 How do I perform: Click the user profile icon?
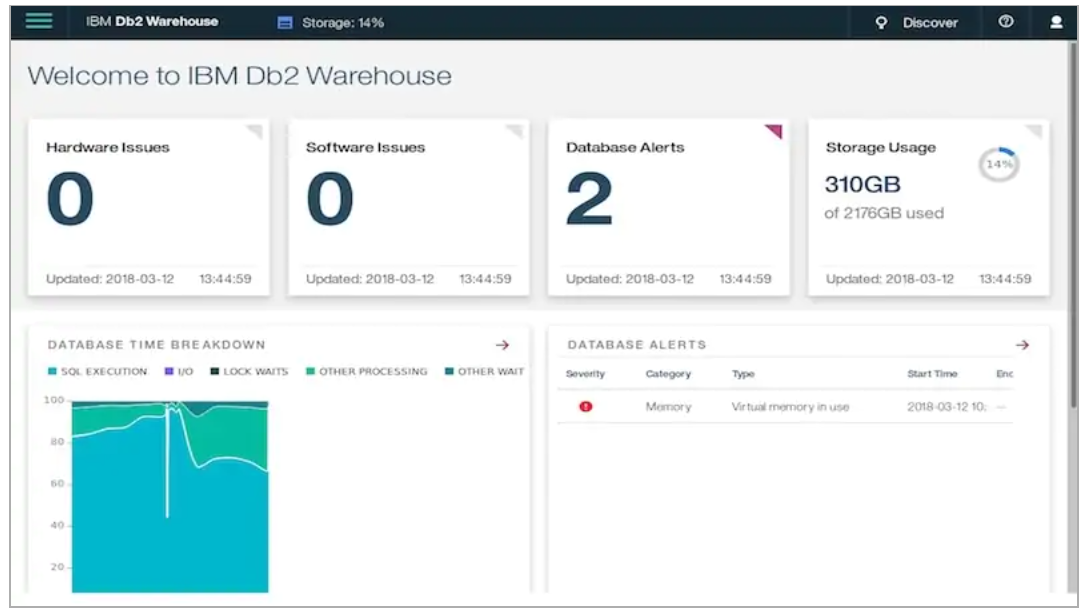pos(1057,21)
